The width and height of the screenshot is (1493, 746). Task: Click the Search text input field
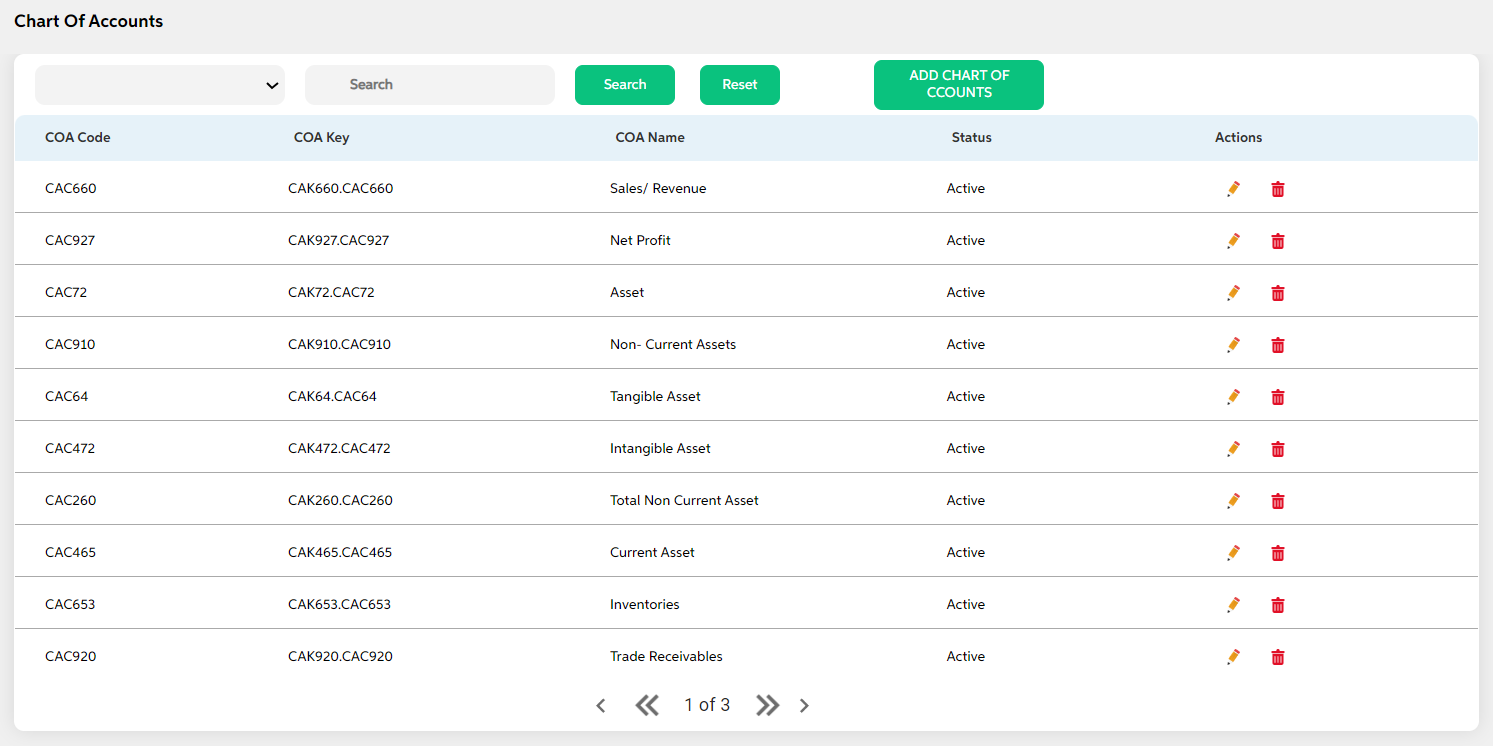click(430, 85)
